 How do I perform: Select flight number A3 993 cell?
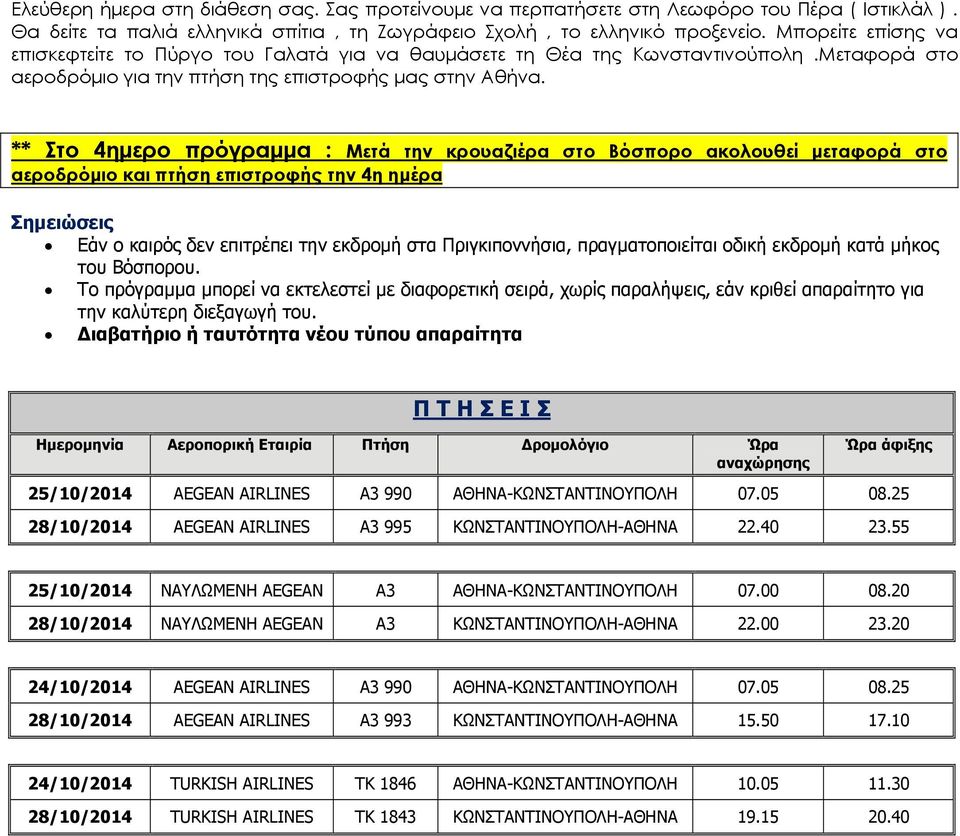(385, 720)
